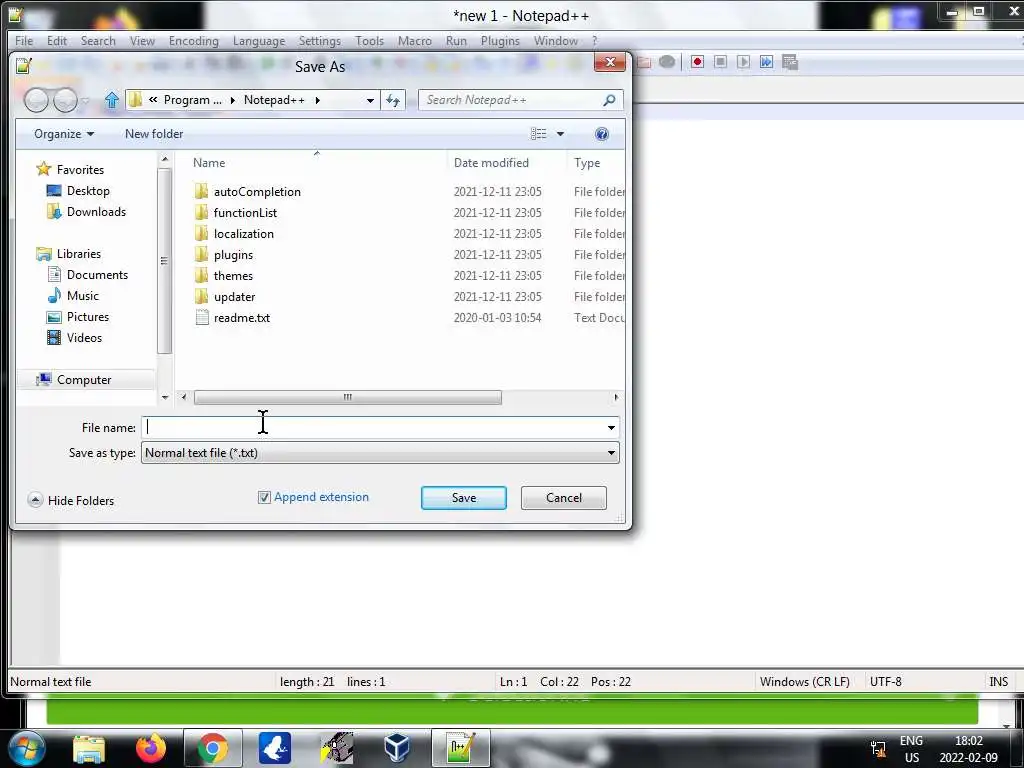Open VirtualBox from the taskbar

click(397, 748)
